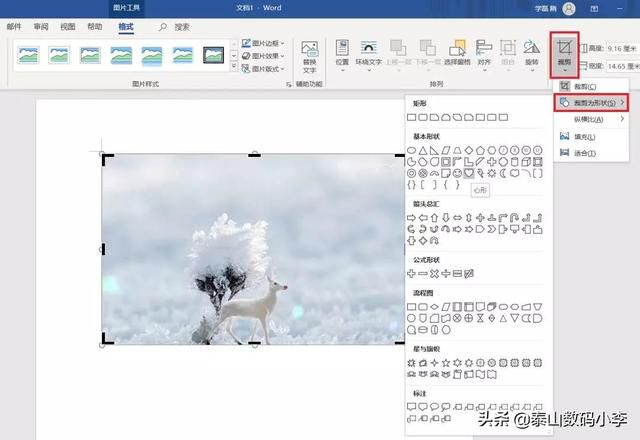
Task: Open the 裁剪 crop dropdown button
Action: click(564, 56)
